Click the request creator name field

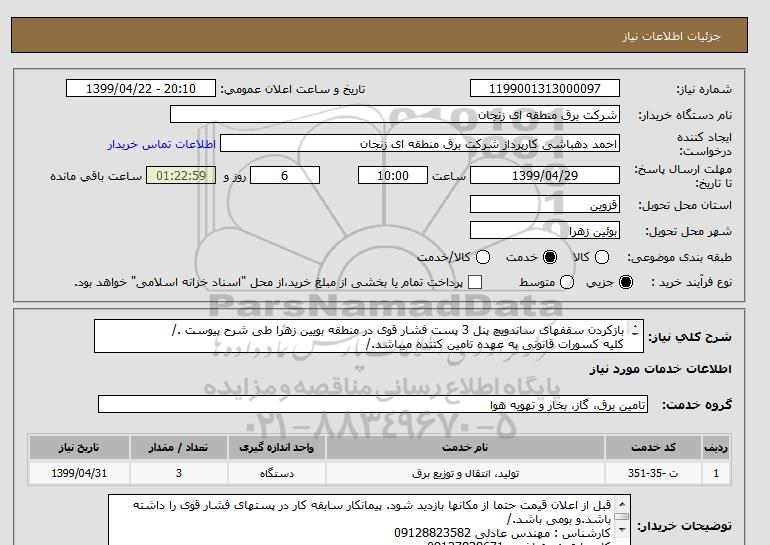point(420,144)
